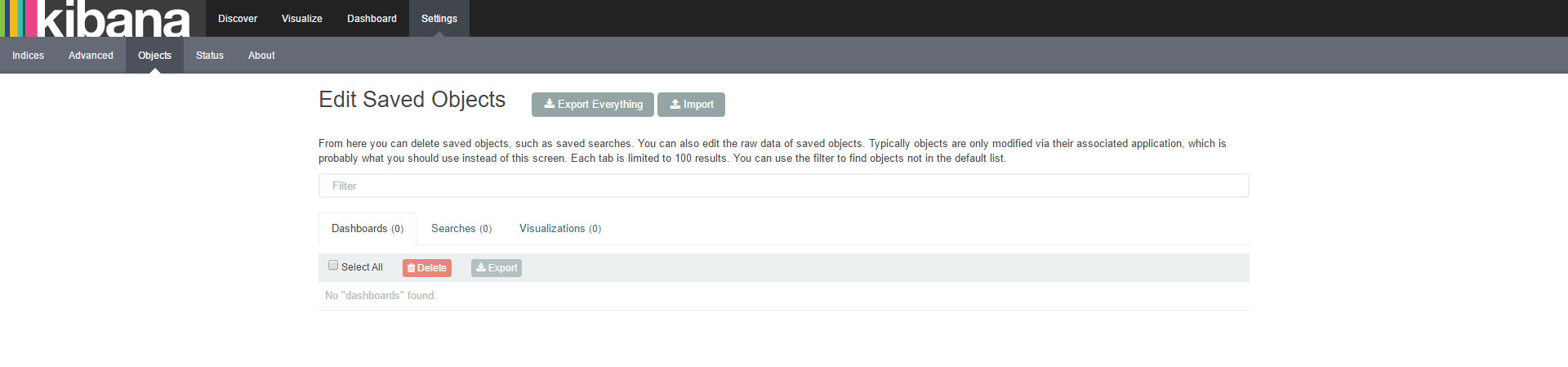Show the Visualizations (0) tab
The width and height of the screenshot is (1568, 367).
pos(560,229)
